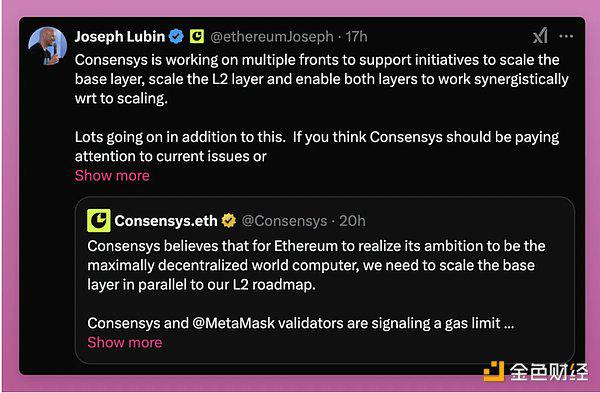Click the Consensys affiliation badge next to Joseph Lubin
The width and height of the screenshot is (600, 393).
pyautogui.click(x=197, y=36)
